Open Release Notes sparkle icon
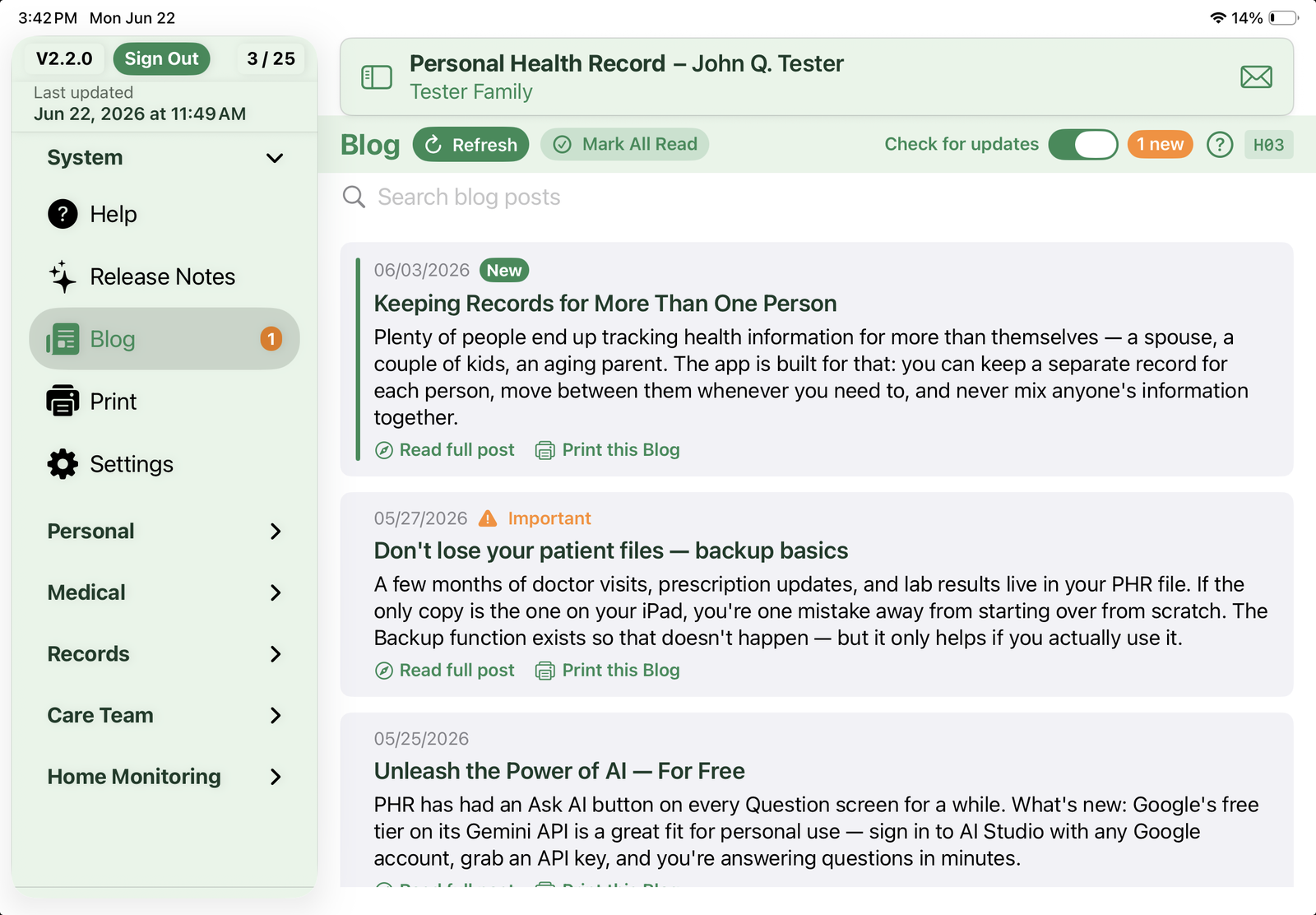The width and height of the screenshot is (1316, 915). [x=63, y=277]
